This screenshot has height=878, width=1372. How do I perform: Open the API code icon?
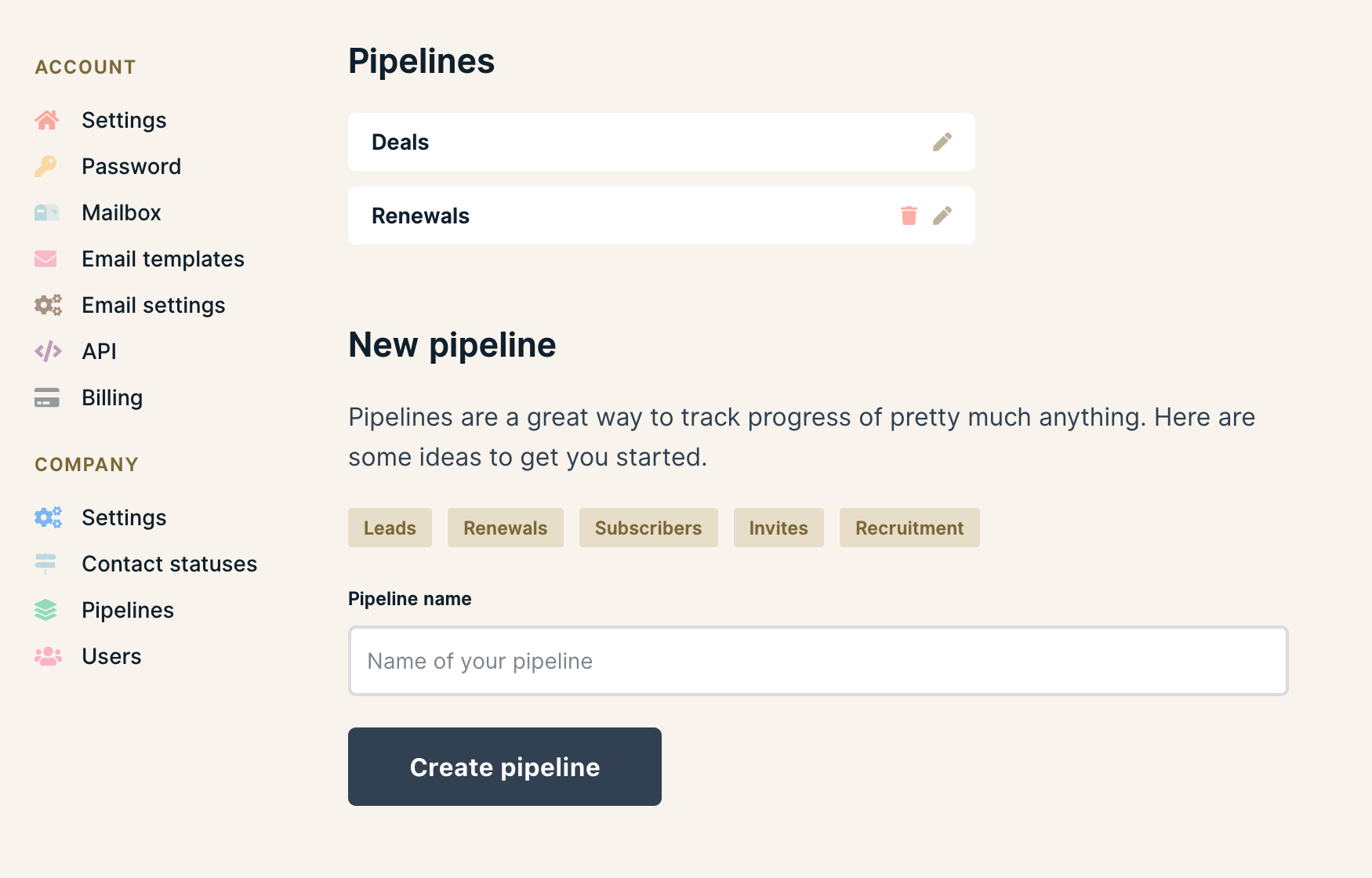47,350
